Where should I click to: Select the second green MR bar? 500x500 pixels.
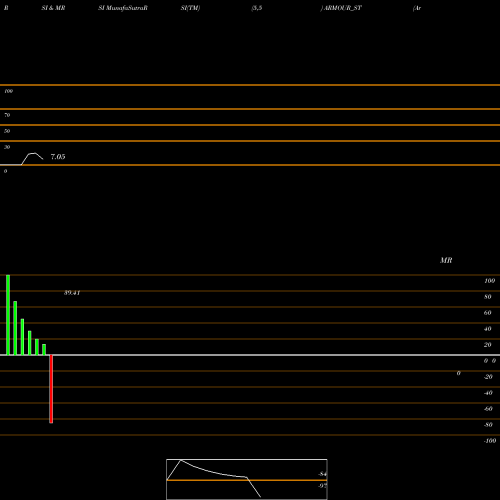(15, 328)
